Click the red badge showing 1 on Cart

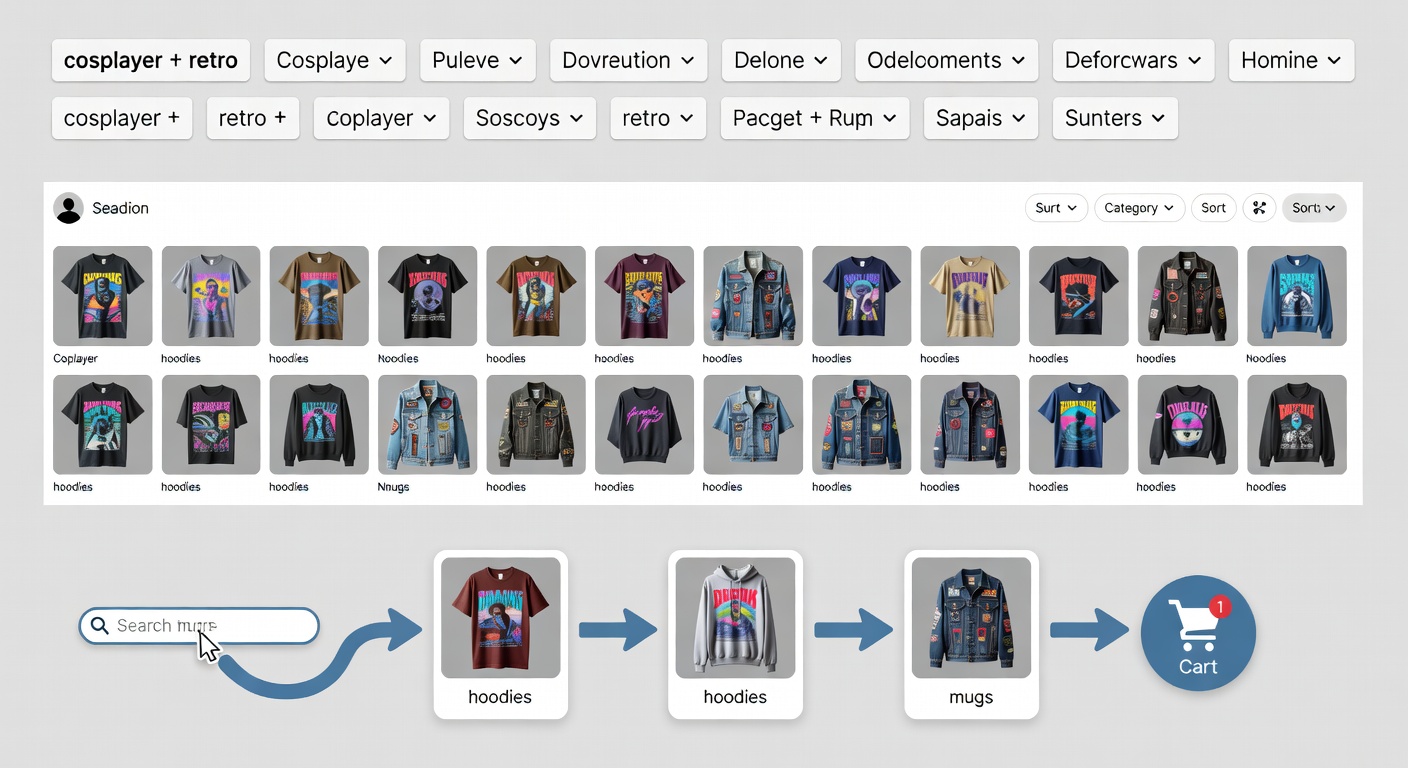coord(1219,607)
